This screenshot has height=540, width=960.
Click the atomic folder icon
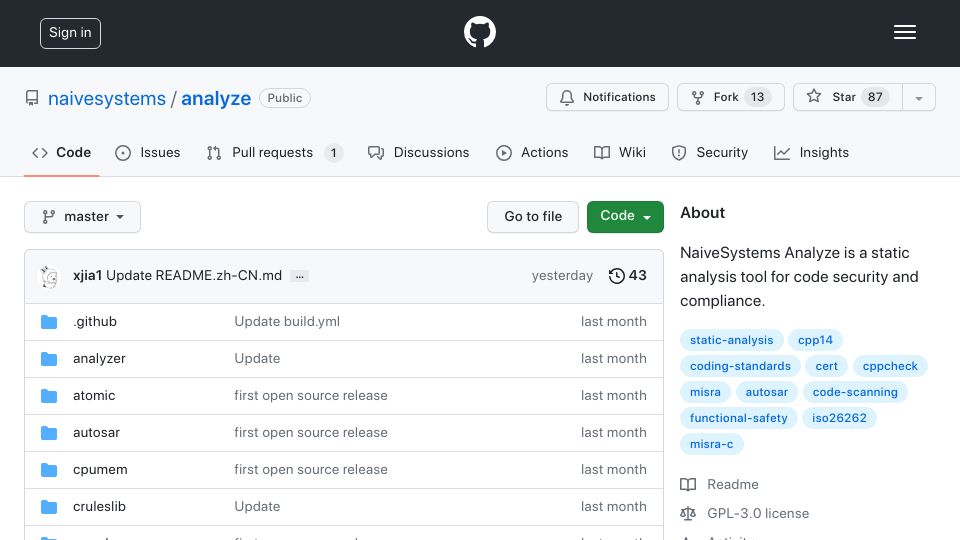pos(49,396)
